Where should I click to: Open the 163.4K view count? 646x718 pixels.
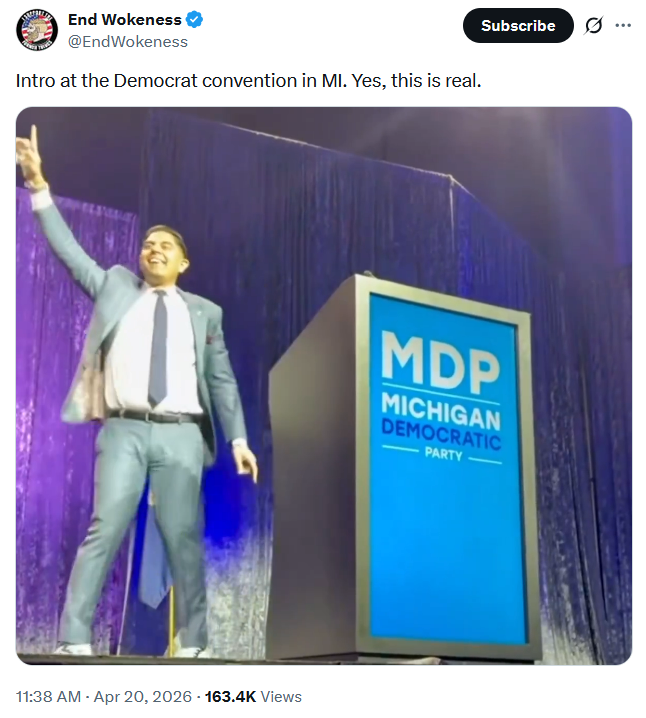click(230, 696)
